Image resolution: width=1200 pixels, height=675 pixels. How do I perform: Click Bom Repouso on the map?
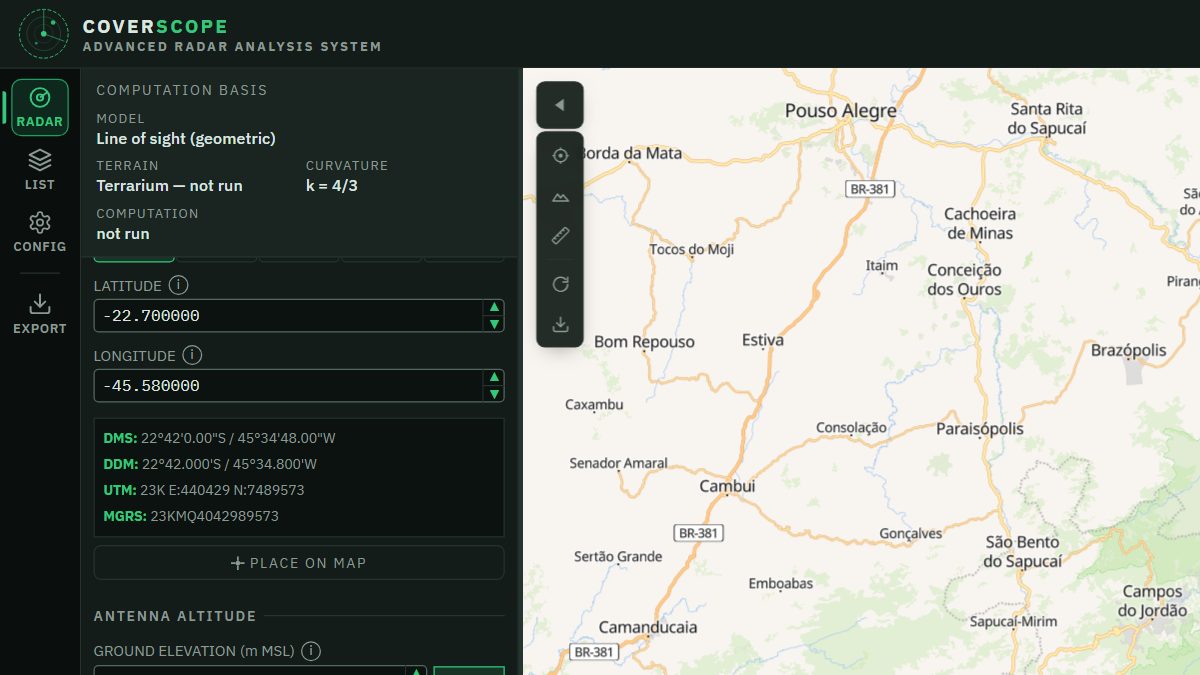point(644,342)
